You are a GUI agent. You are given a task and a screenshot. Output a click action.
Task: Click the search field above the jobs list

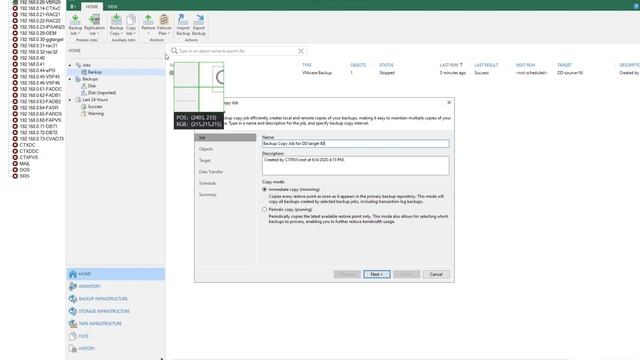point(239,51)
